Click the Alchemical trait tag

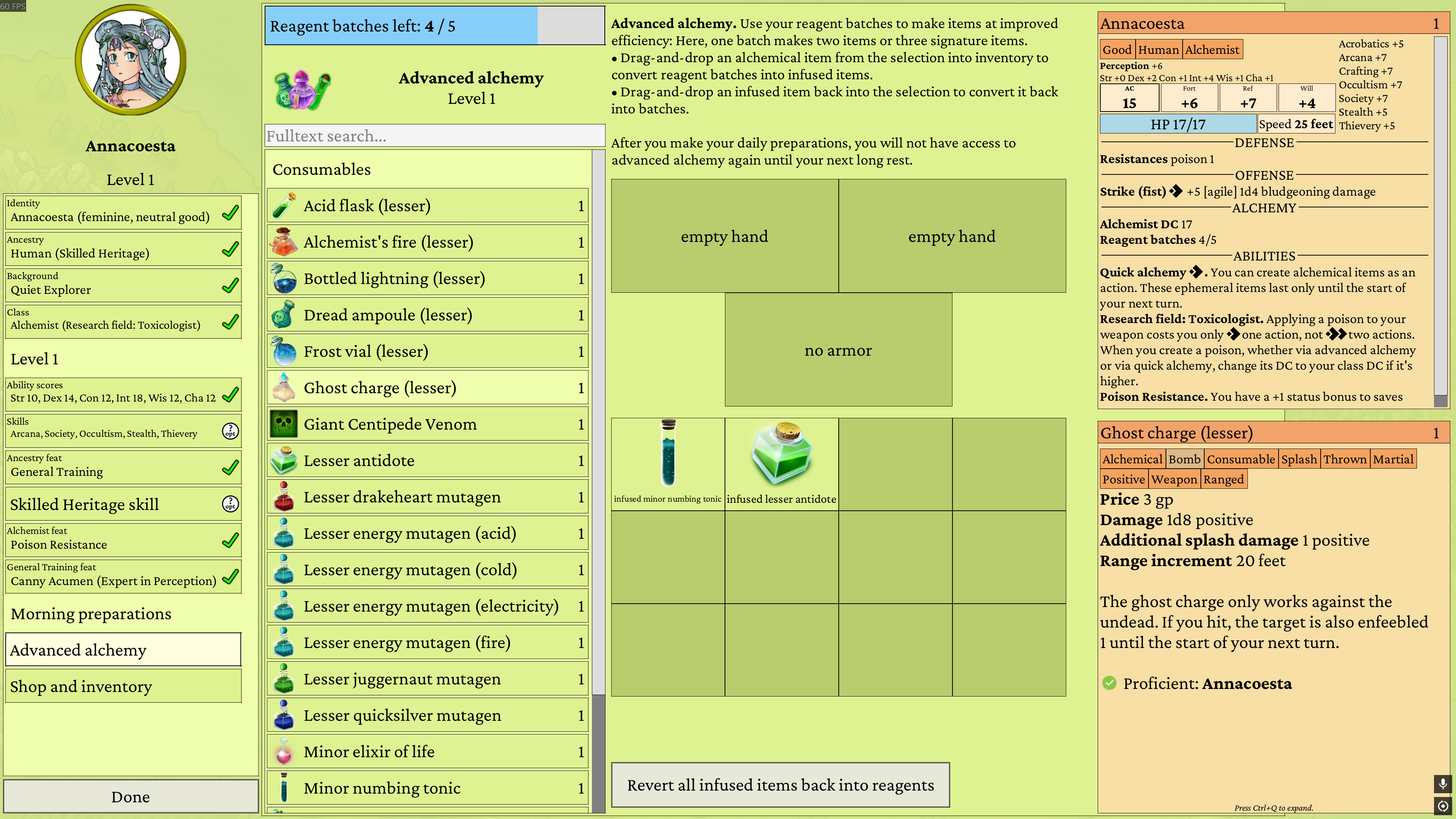point(1132,459)
